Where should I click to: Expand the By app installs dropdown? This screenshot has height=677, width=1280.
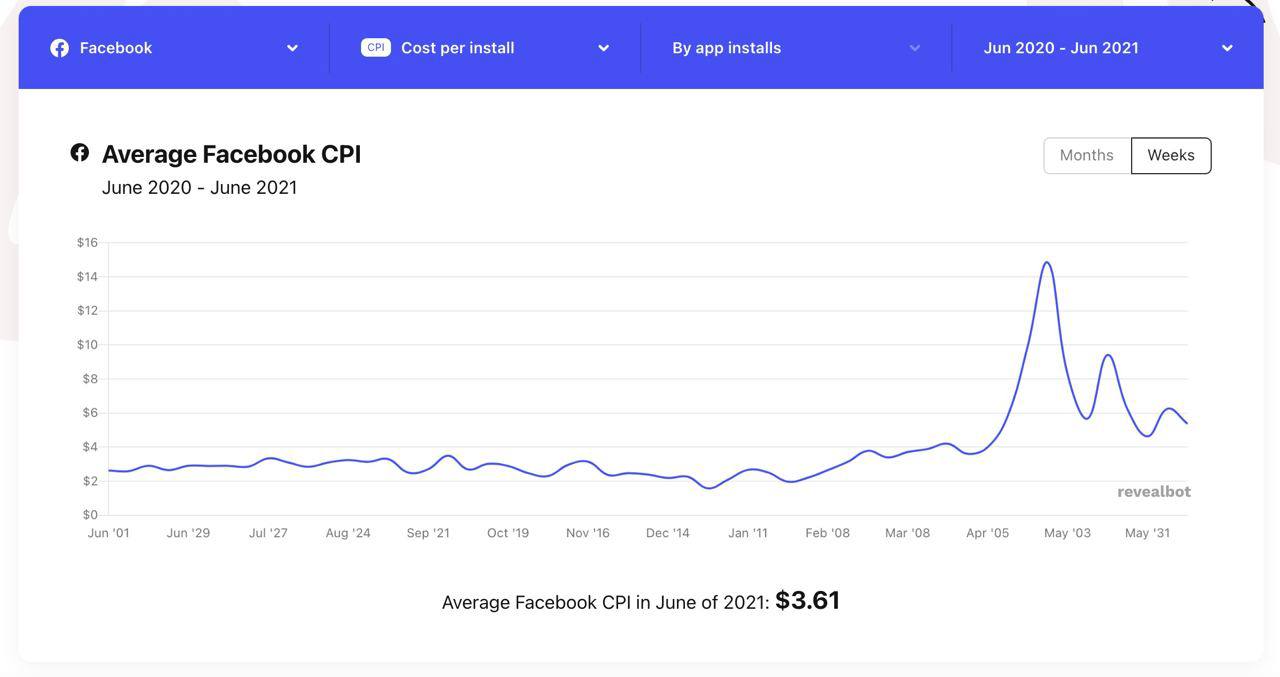914,48
